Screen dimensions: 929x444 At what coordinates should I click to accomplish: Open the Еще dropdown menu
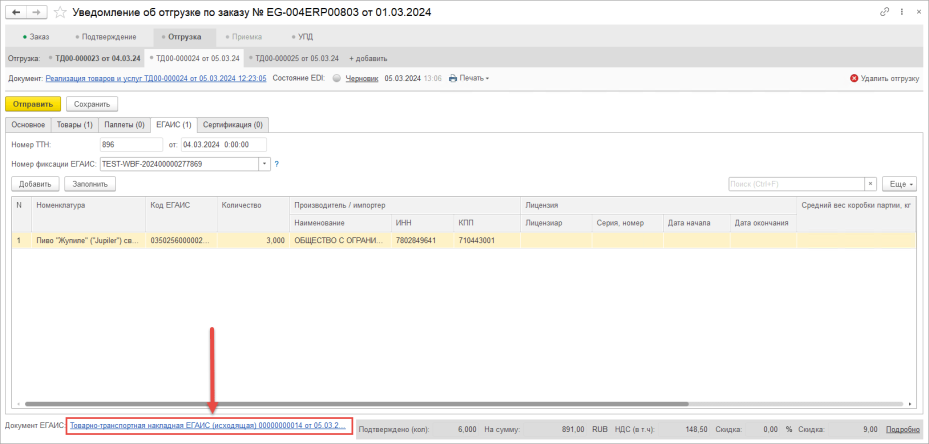tap(899, 184)
